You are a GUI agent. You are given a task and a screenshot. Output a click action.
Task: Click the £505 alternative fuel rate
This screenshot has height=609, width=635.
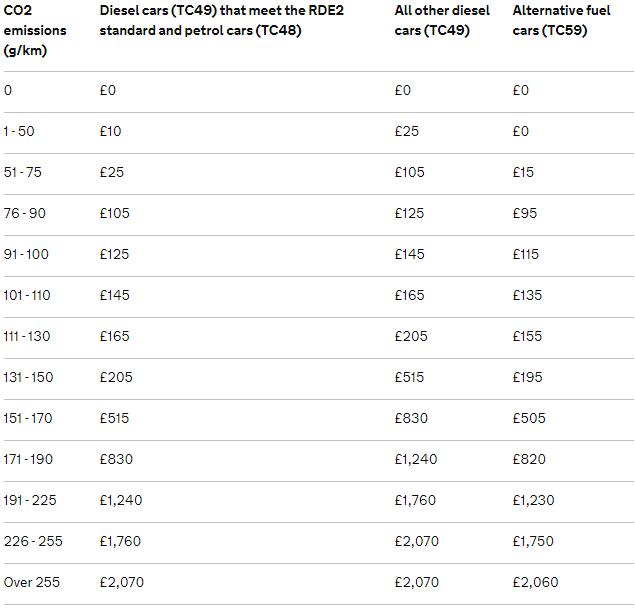pos(529,418)
